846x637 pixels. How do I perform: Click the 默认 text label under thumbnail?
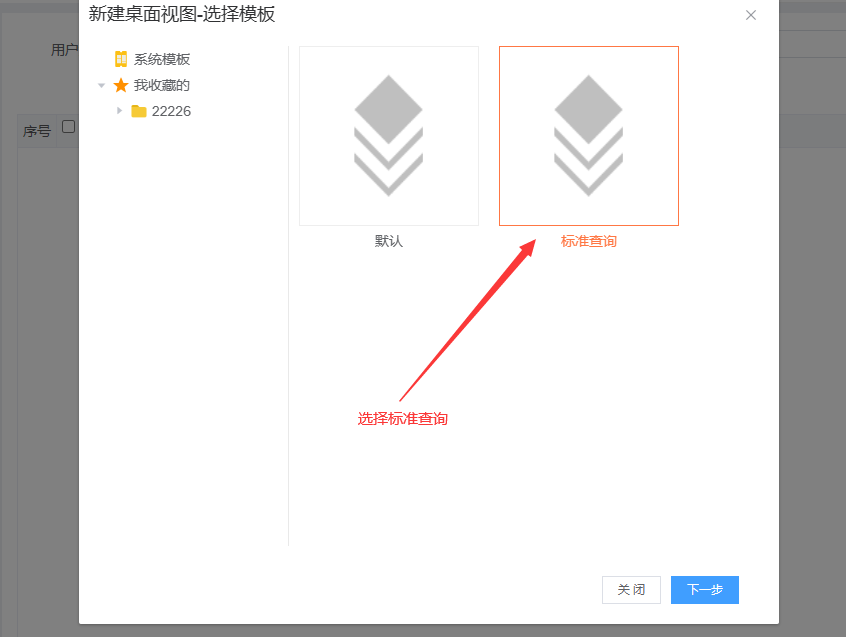pyautogui.click(x=389, y=241)
